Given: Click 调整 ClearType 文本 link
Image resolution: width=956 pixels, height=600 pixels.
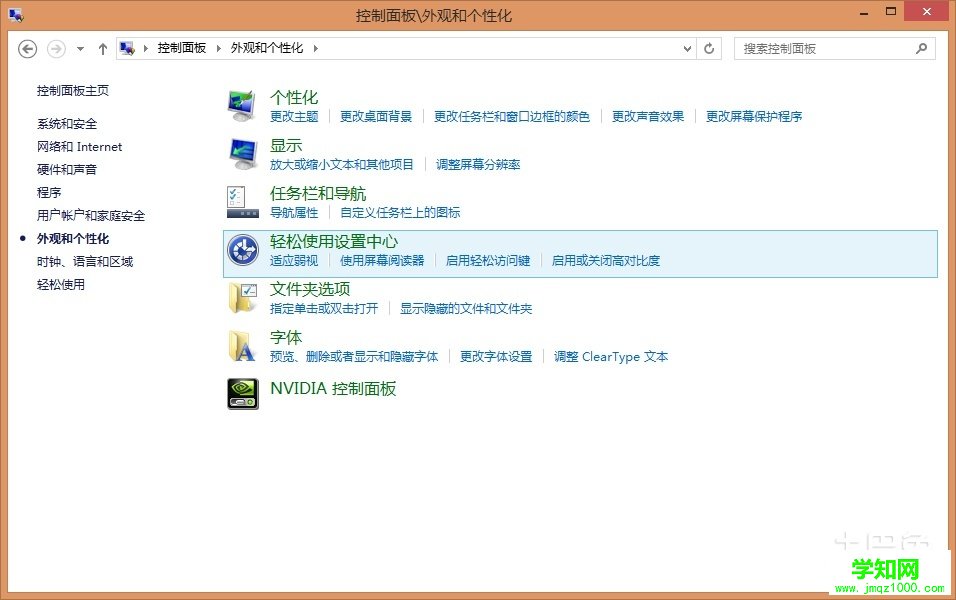Looking at the screenshot, I should click(x=611, y=356).
